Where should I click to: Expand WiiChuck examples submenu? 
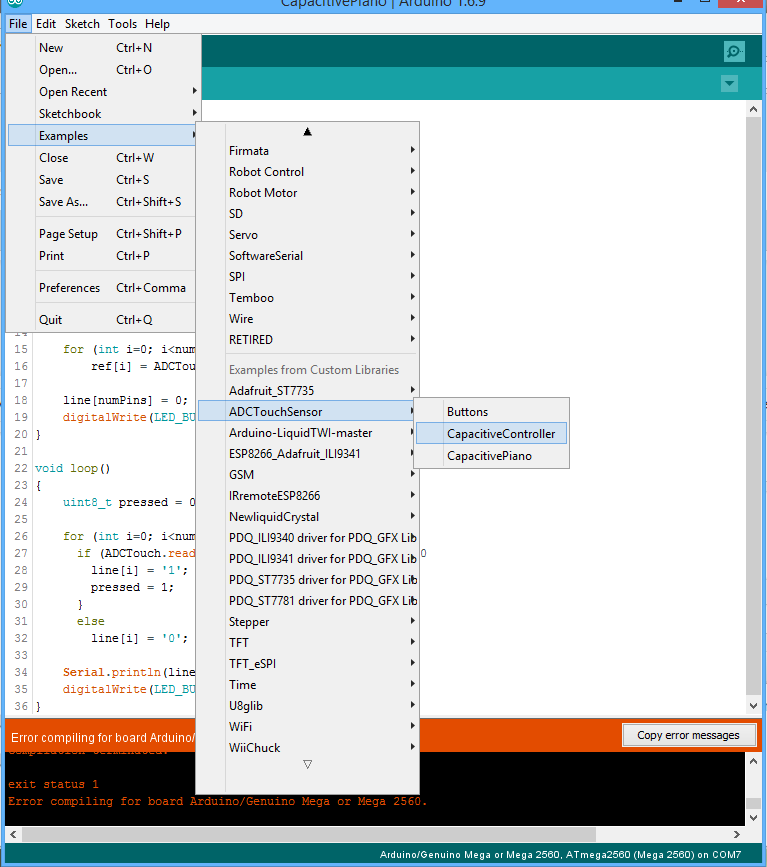click(x=308, y=748)
